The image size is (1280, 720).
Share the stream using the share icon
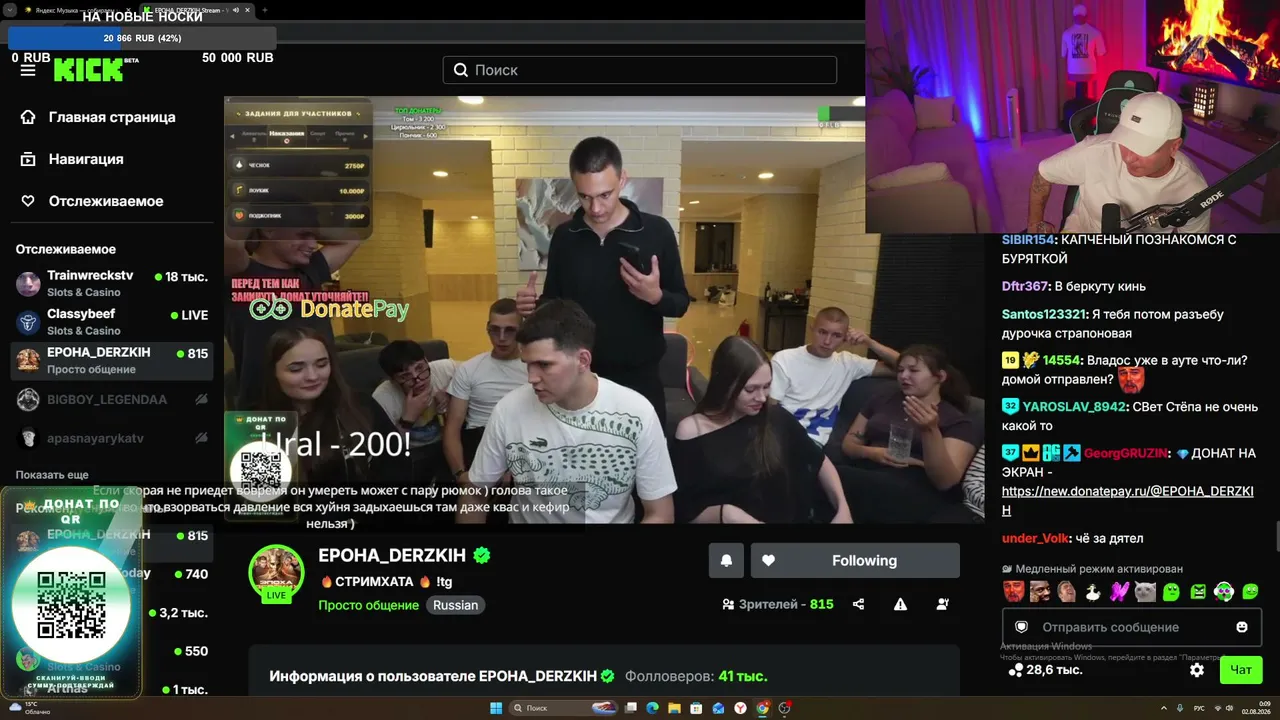(858, 604)
